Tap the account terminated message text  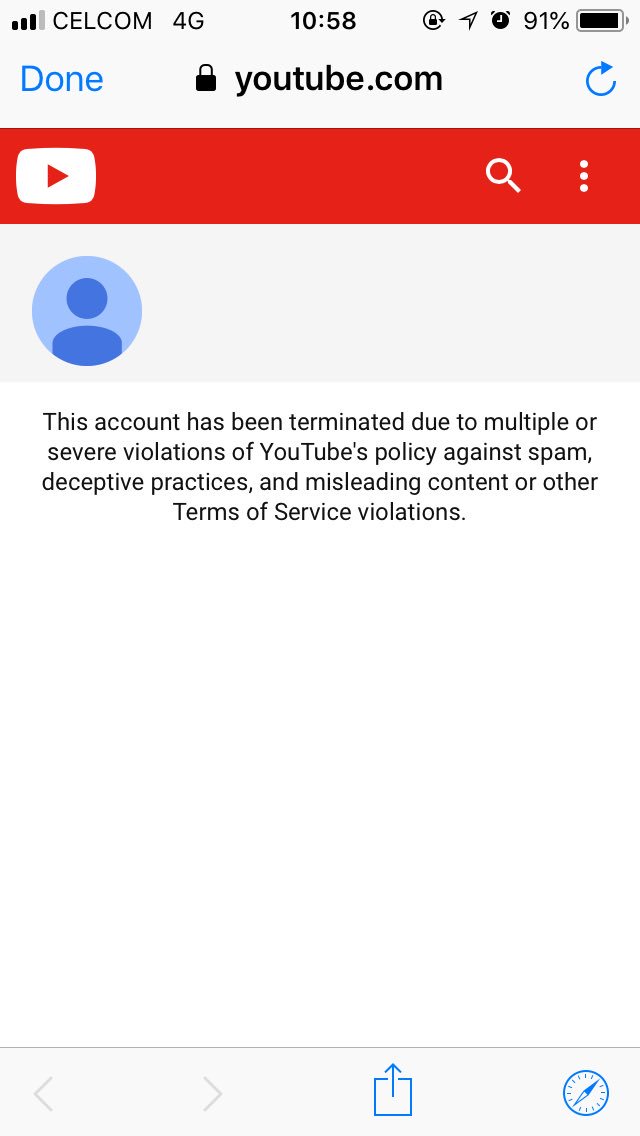[x=320, y=467]
